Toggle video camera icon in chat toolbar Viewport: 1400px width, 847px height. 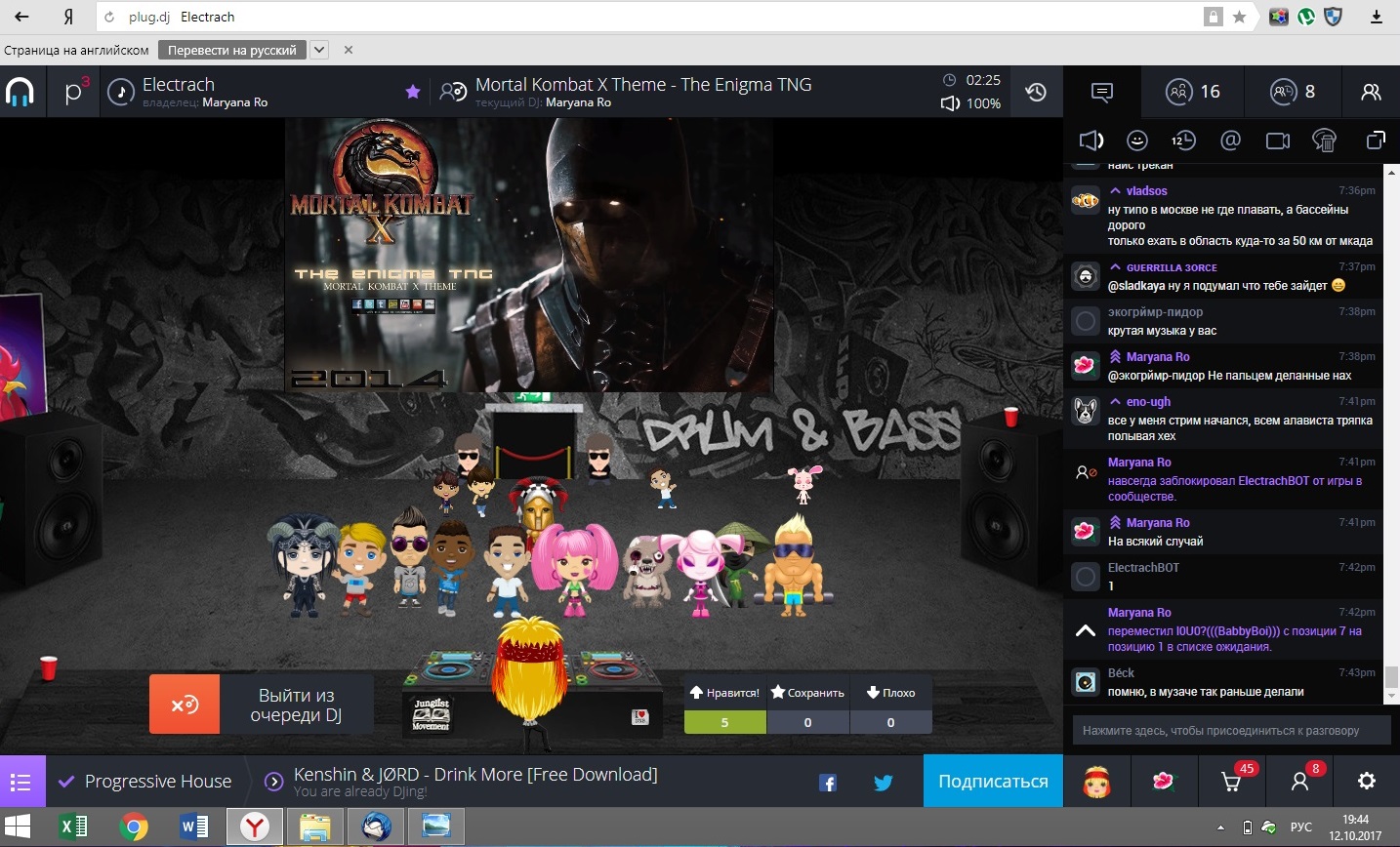(x=1278, y=141)
